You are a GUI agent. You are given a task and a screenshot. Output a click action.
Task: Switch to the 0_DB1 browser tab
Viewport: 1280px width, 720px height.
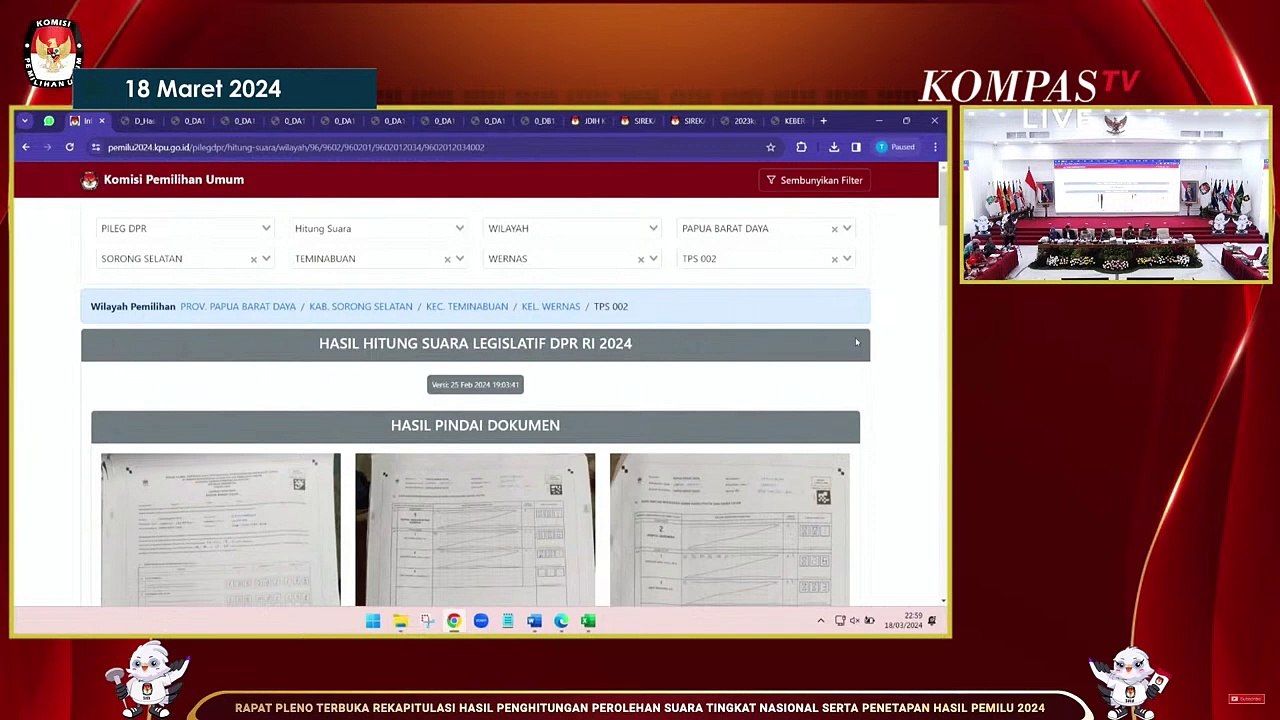pyautogui.click(x=539, y=121)
